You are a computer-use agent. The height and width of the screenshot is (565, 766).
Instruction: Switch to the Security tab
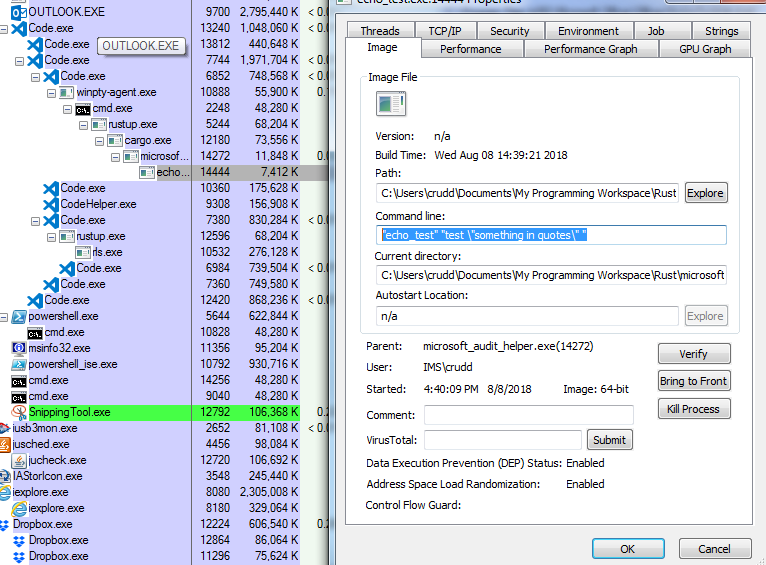510,31
